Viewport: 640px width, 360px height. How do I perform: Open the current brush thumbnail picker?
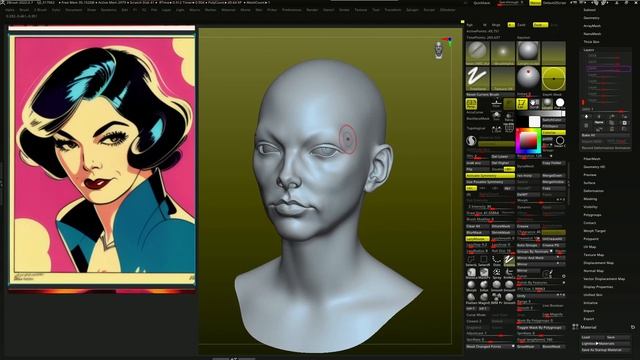click(x=478, y=53)
